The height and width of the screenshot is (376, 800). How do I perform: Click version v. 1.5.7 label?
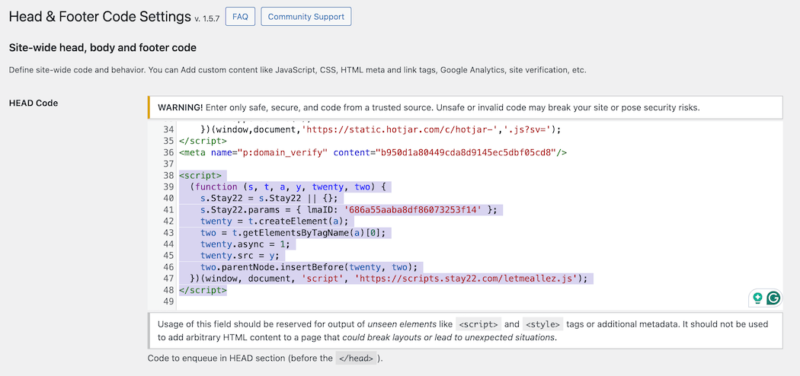[x=207, y=19]
